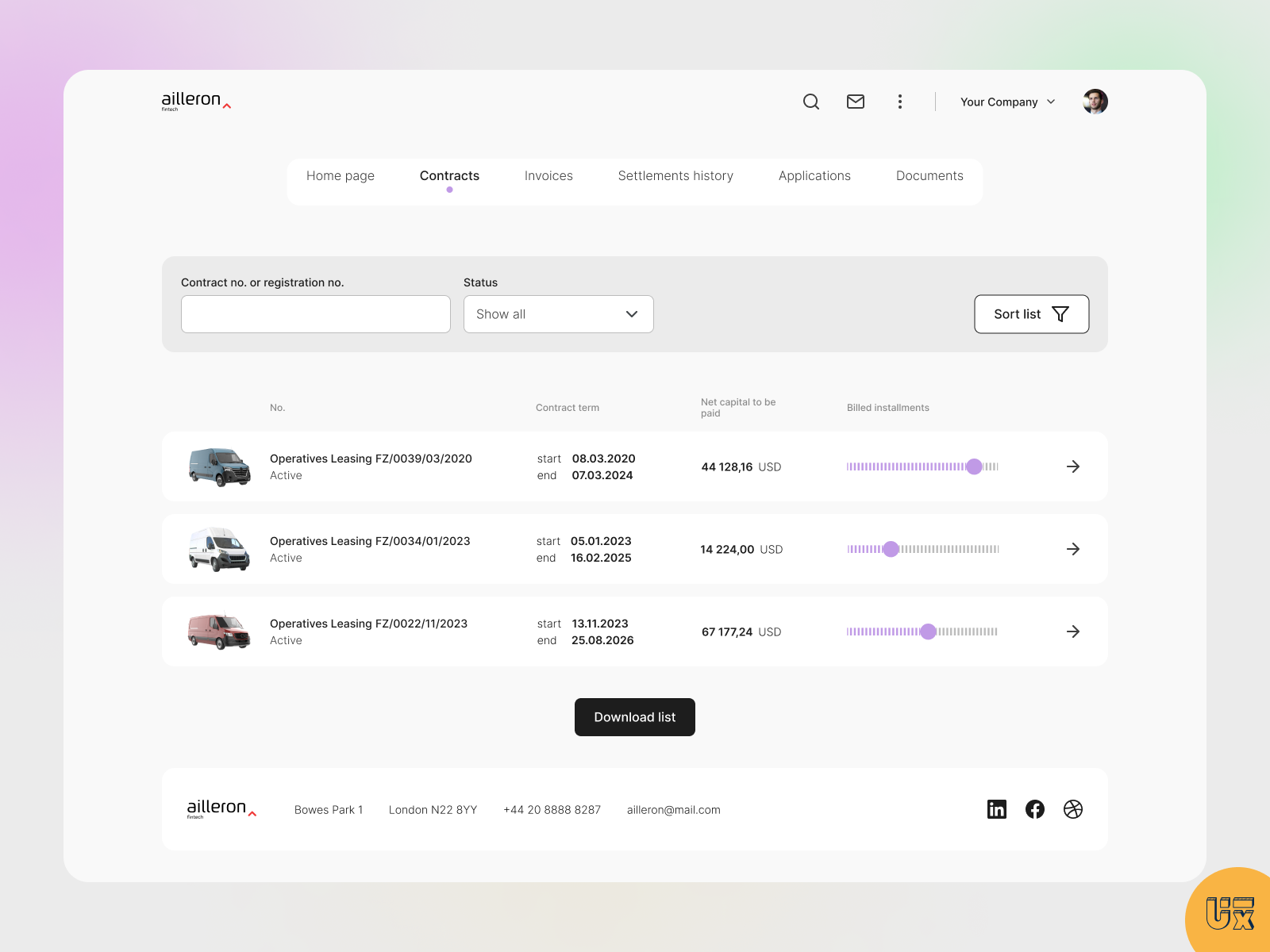Click the filter funnel icon on Sort list

pos(1060,314)
